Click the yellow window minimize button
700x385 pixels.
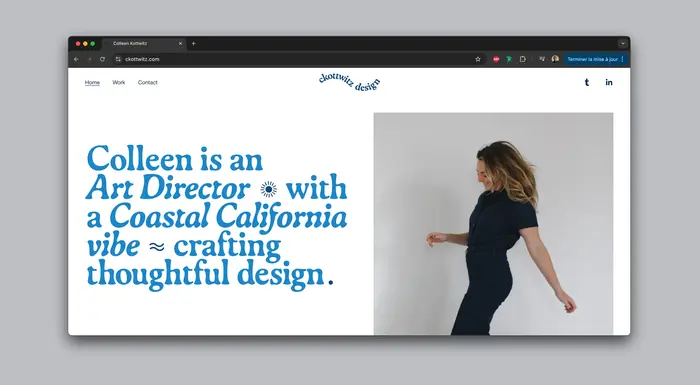[85, 43]
